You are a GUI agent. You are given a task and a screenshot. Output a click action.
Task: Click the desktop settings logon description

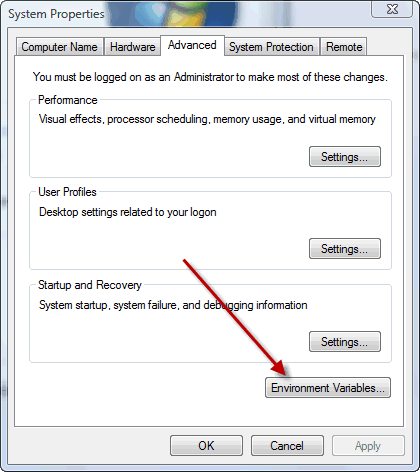[x=128, y=212]
